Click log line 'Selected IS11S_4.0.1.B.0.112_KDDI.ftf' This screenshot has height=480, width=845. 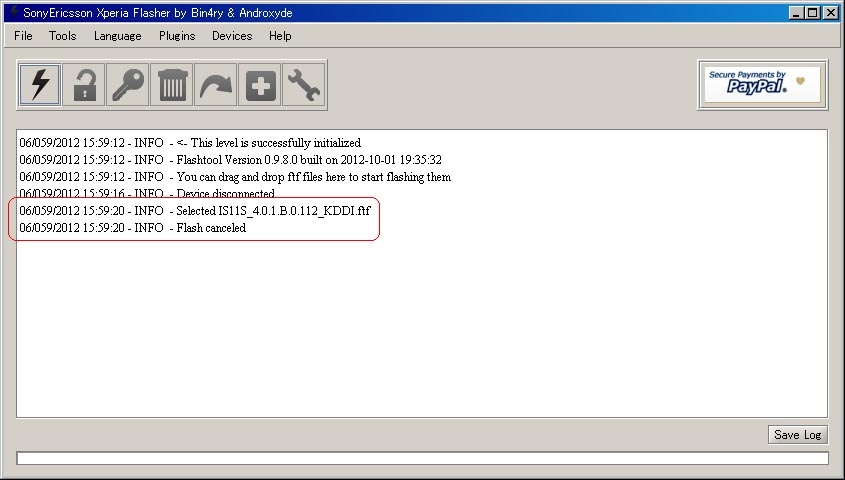tap(195, 211)
